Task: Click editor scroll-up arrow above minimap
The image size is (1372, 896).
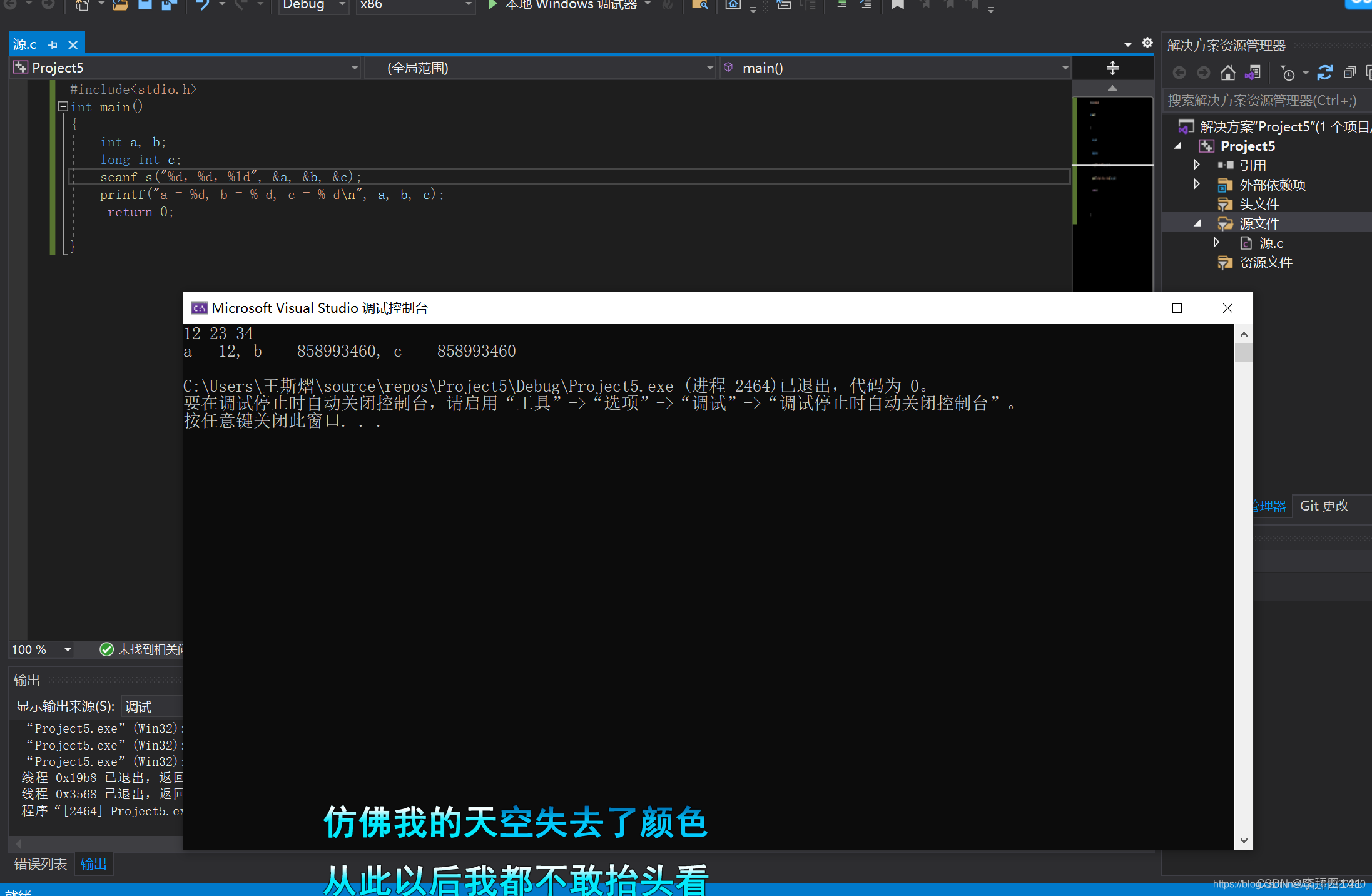Action: point(1112,88)
